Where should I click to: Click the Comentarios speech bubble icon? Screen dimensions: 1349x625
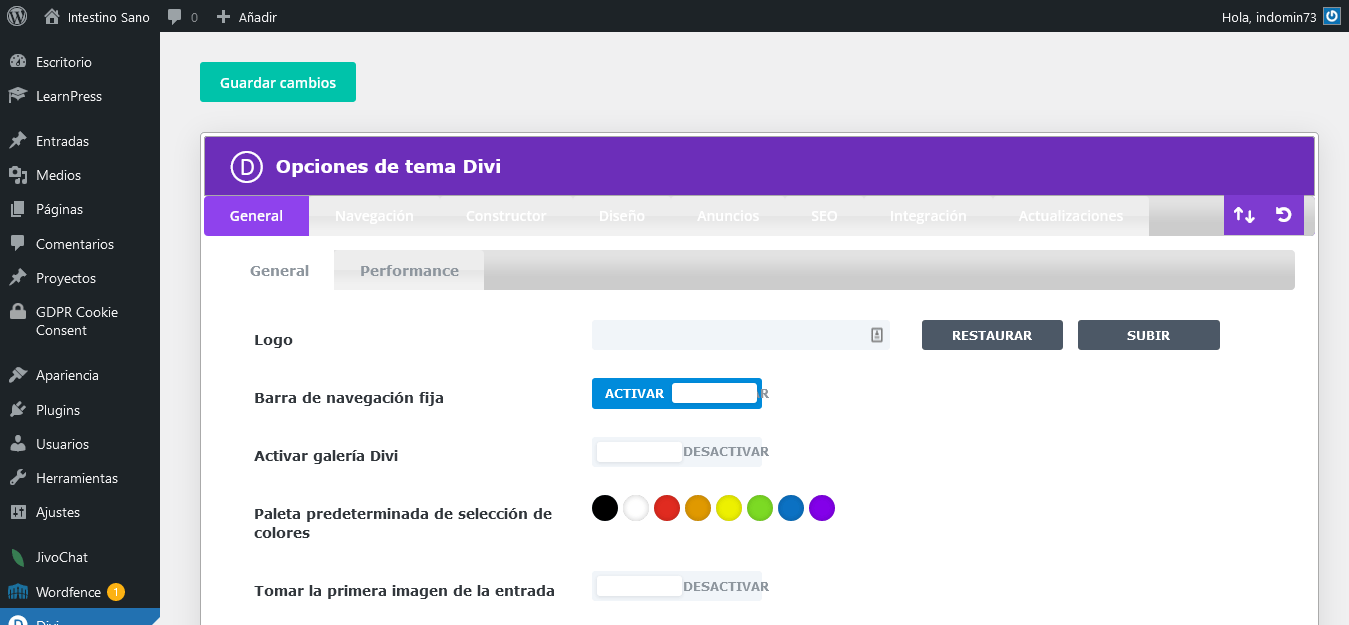pyautogui.click(x=18, y=244)
